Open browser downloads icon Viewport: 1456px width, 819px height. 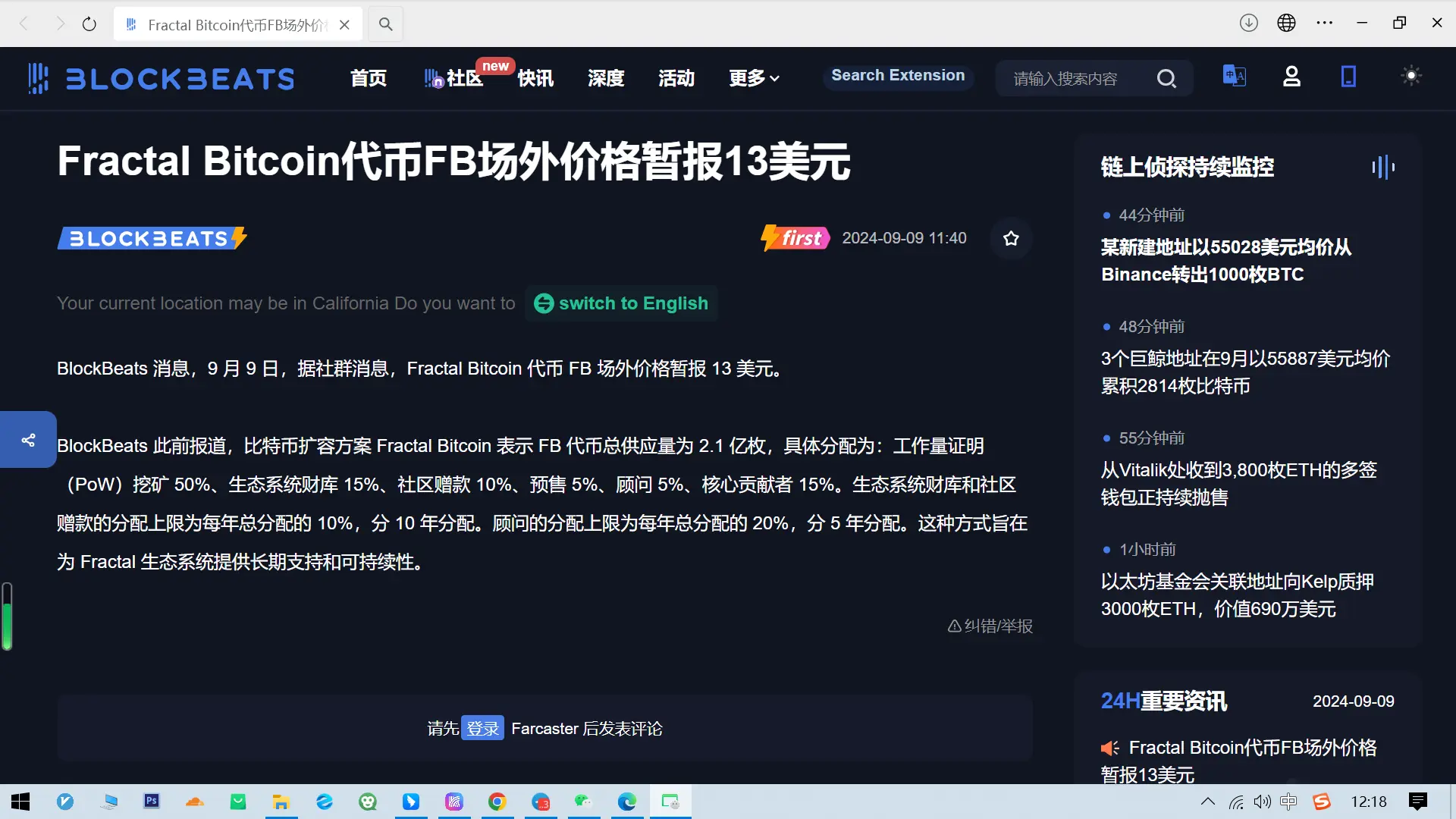[x=1248, y=23]
